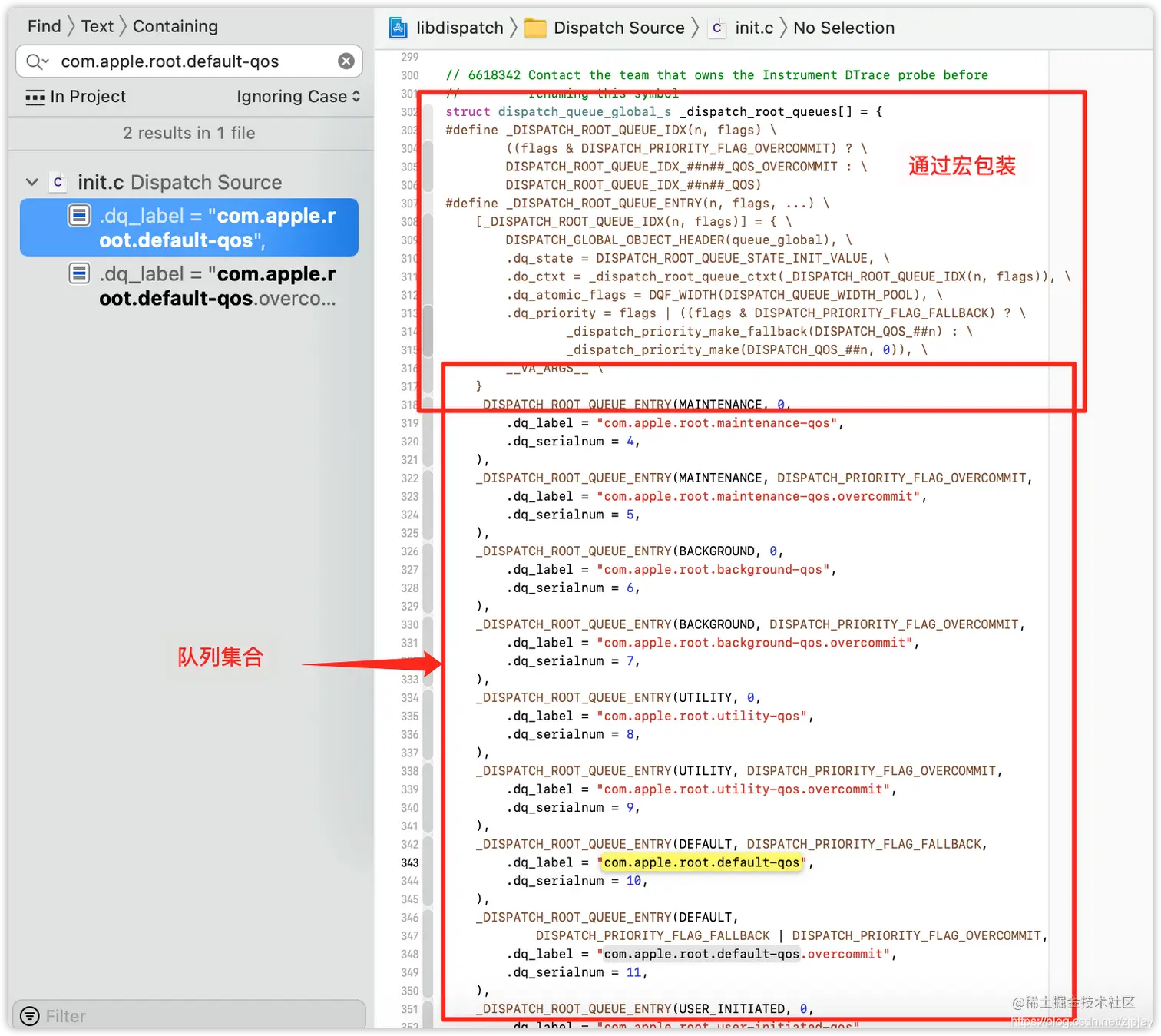Click struct dispatch_queue_global_s declaration on line 302
The image size is (1161, 1036).
click(663, 112)
